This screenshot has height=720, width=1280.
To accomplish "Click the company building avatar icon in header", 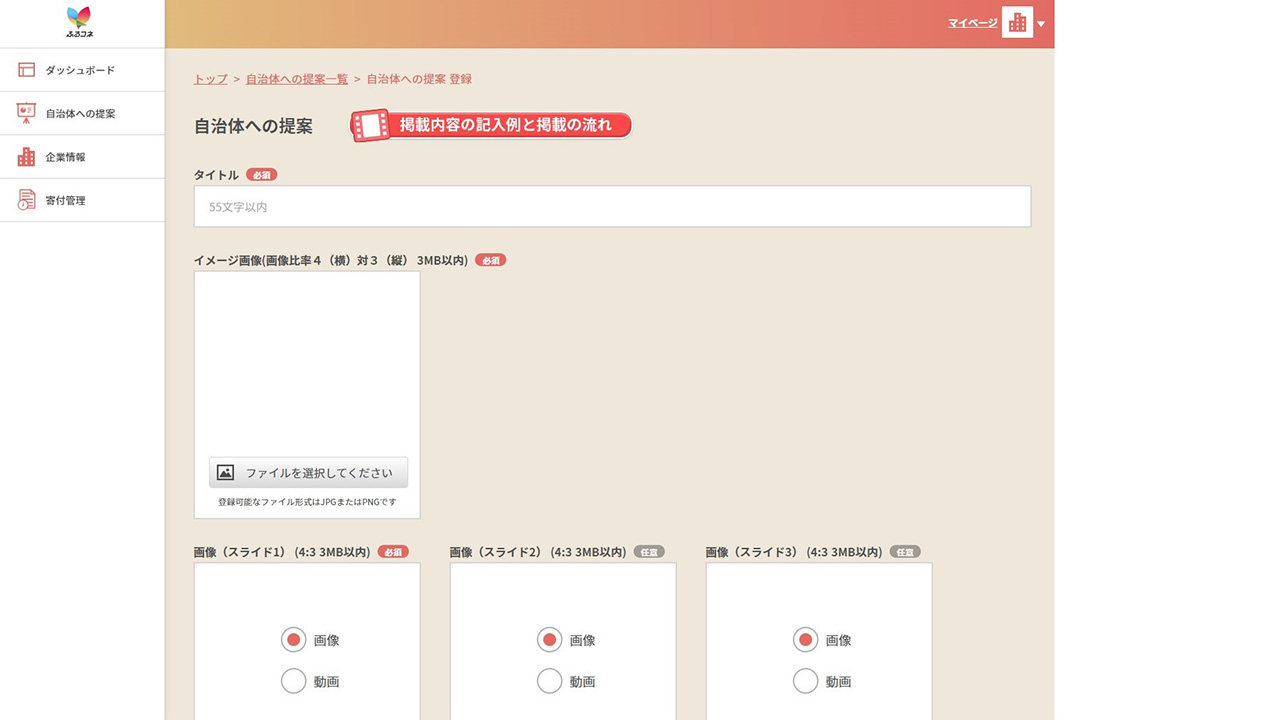I will point(1017,22).
